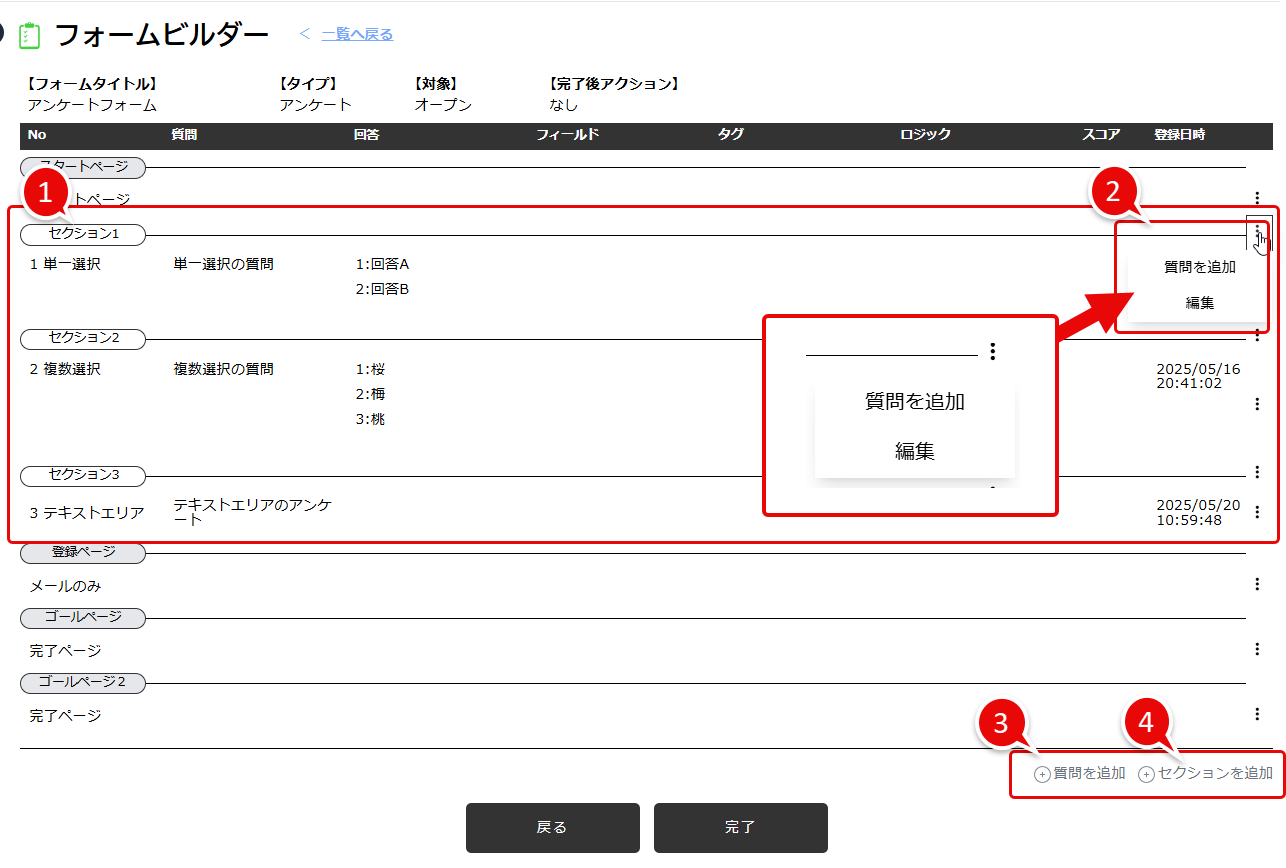Click the 登録ページ section pill
This screenshot has width=1286, height=868.
point(83,552)
